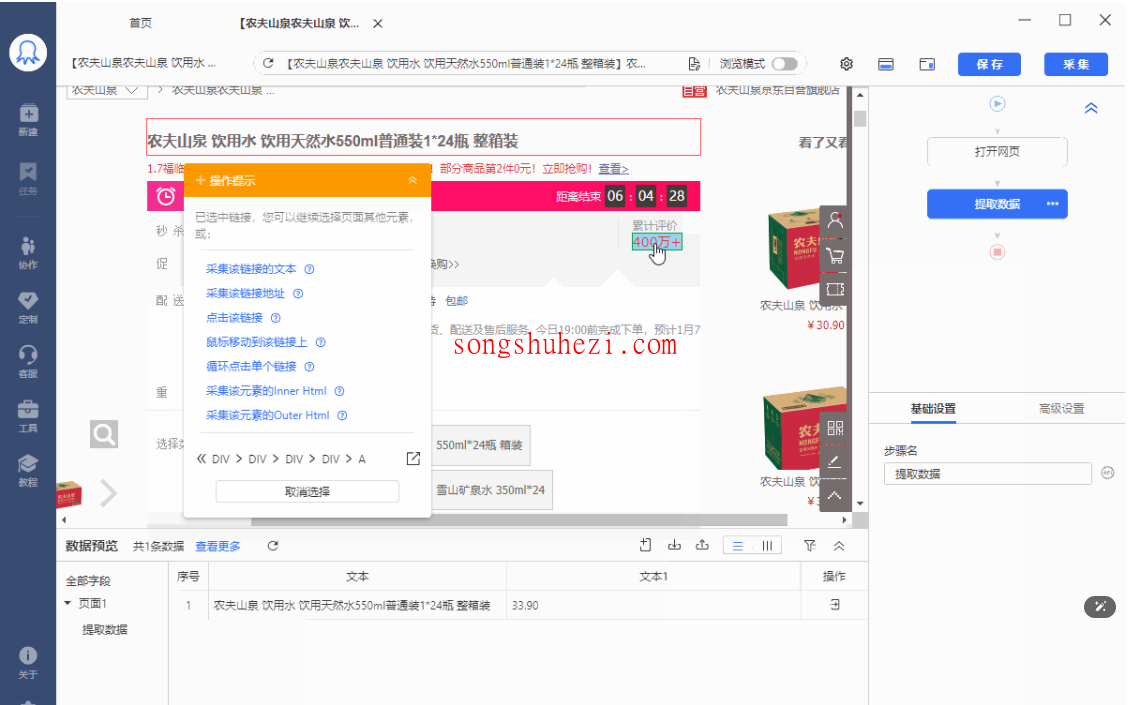The image size is (1129, 705).
Task: Open the filter funnel icon in data preview
Action: coord(809,546)
